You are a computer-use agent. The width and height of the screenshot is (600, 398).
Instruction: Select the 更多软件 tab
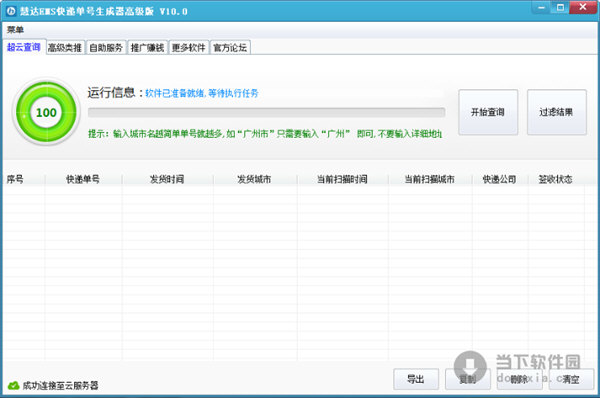point(189,48)
